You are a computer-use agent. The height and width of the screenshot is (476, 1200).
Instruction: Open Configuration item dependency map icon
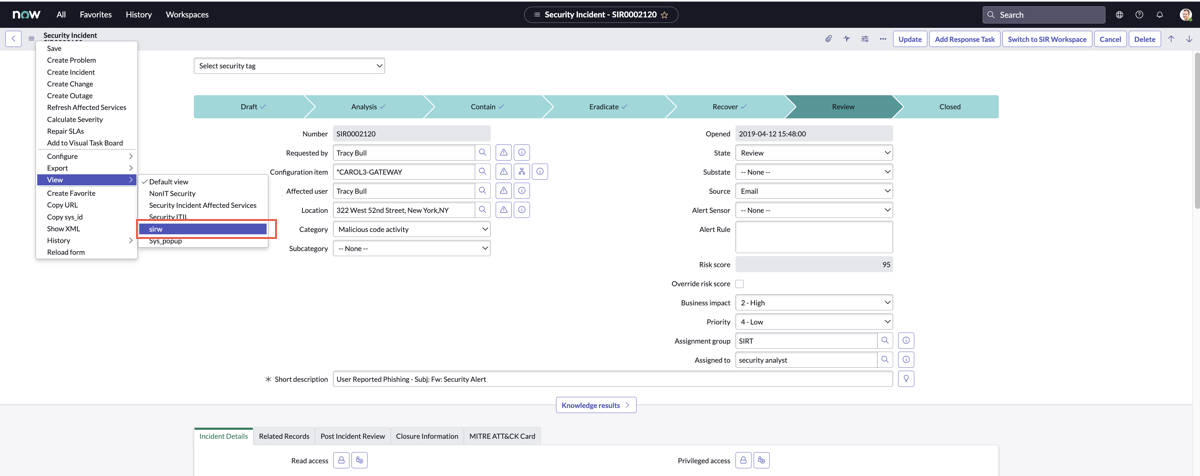[522, 172]
